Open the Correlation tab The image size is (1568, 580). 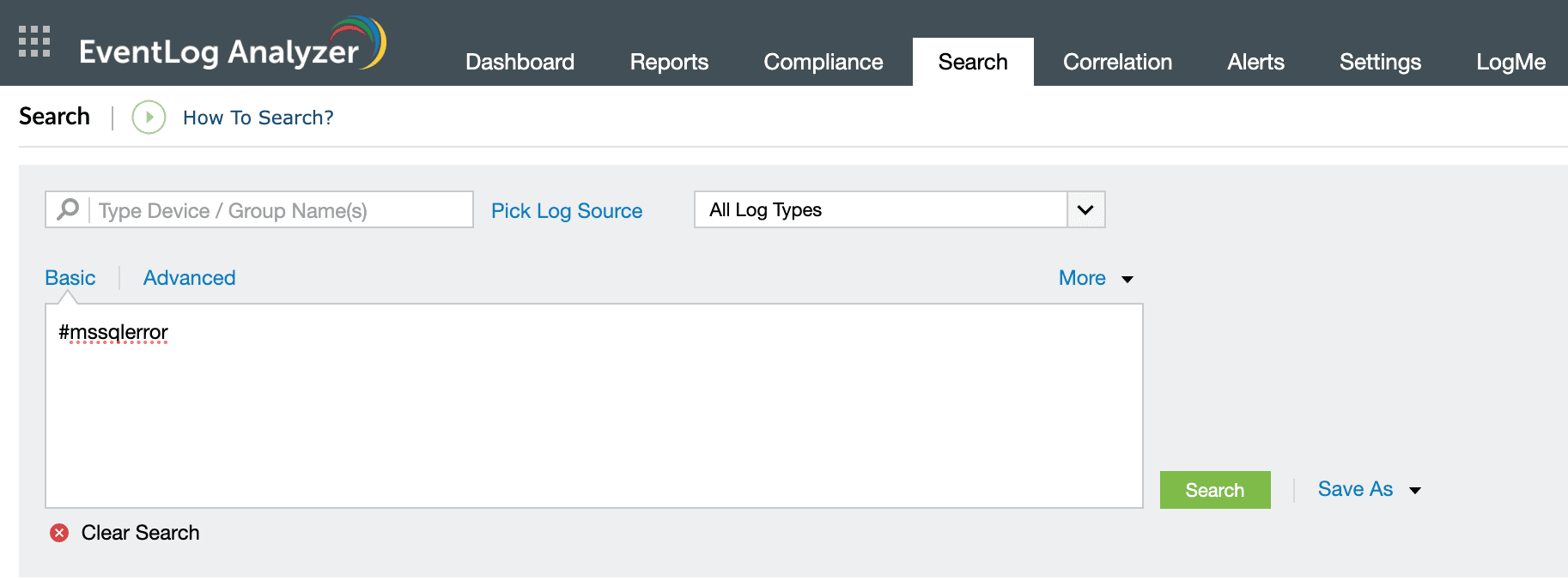pos(1117,62)
